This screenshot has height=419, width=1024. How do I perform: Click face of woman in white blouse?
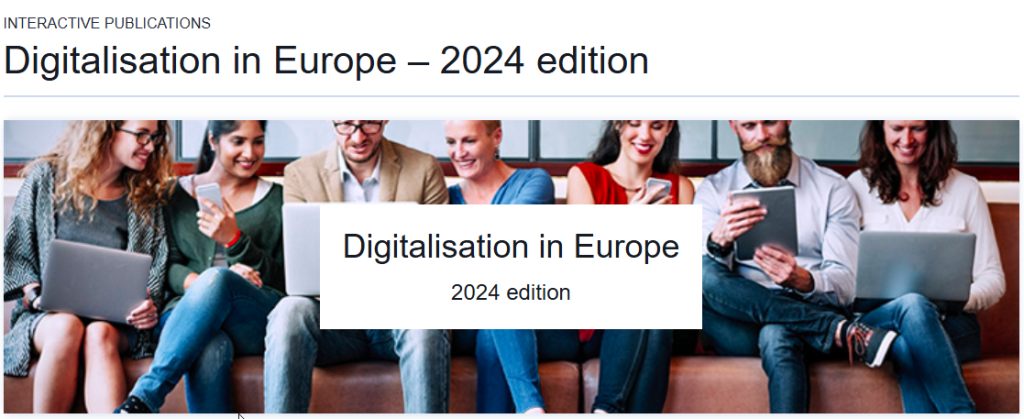click(x=906, y=140)
